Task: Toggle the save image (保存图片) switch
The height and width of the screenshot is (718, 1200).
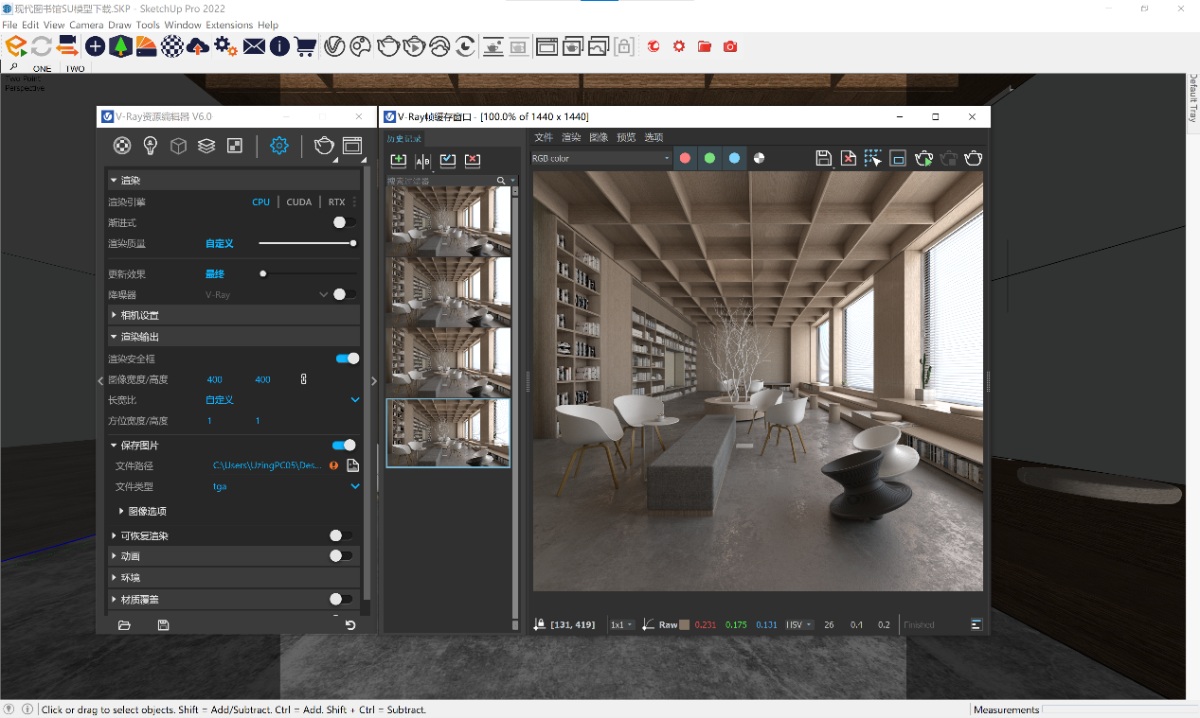Action: point(344,445)
